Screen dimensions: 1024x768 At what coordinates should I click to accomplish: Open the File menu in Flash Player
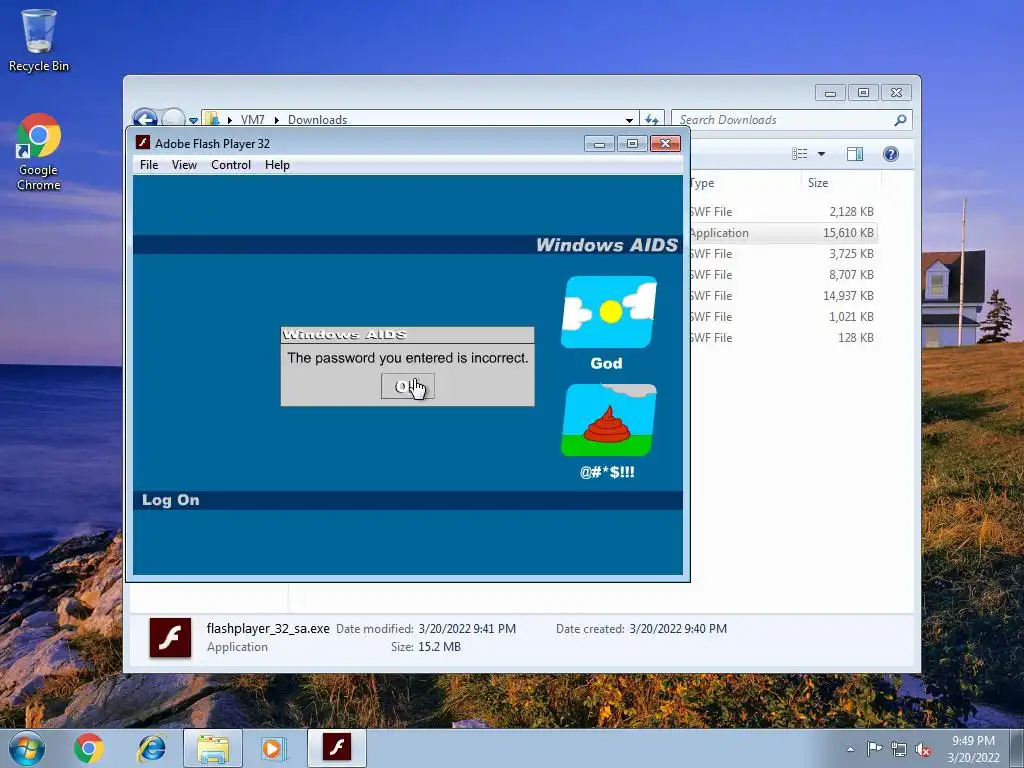click(x=149, y=165)
